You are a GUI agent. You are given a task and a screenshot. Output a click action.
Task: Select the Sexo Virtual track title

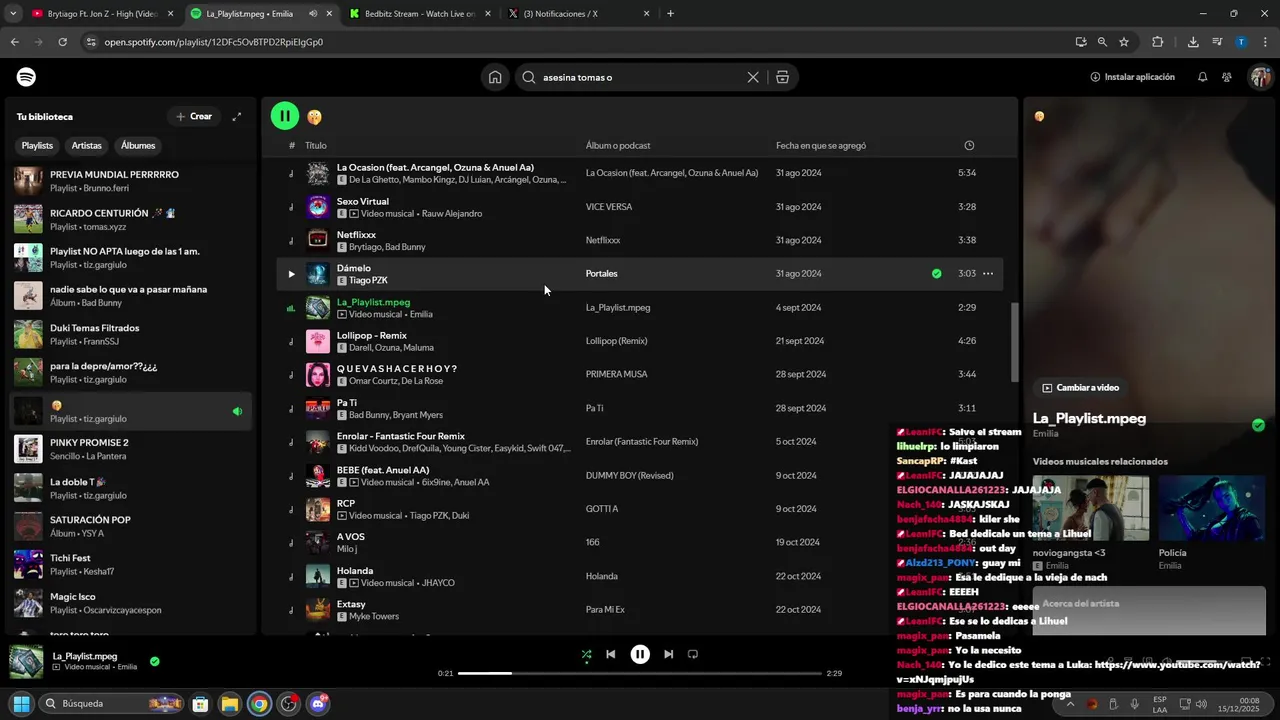pos(363,201)
